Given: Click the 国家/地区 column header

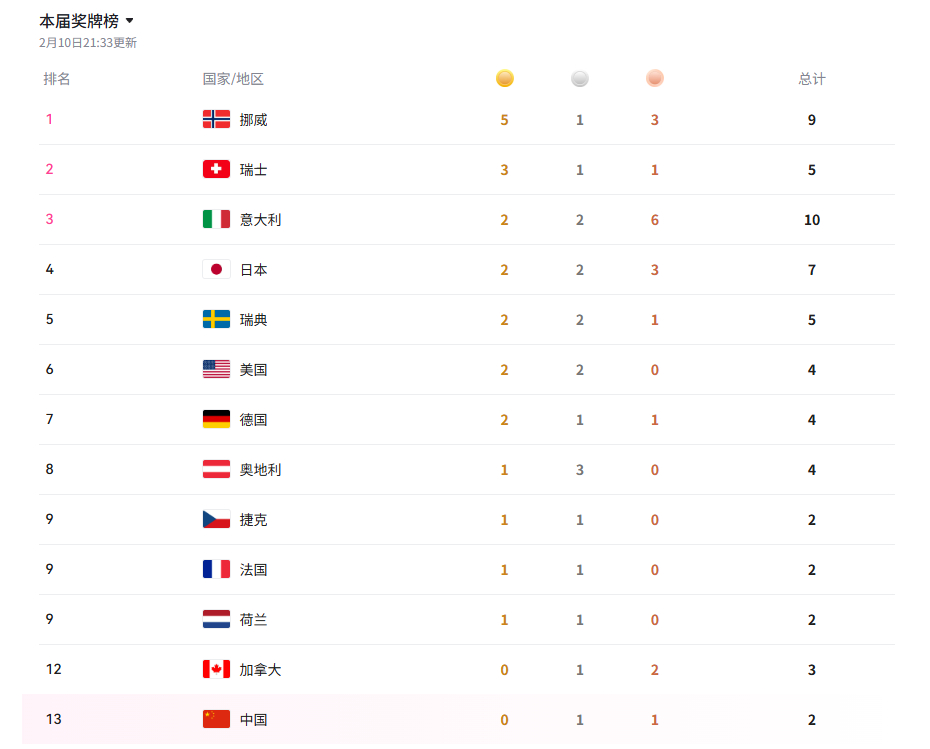Looking at the screenshot, I should point(233,79).
